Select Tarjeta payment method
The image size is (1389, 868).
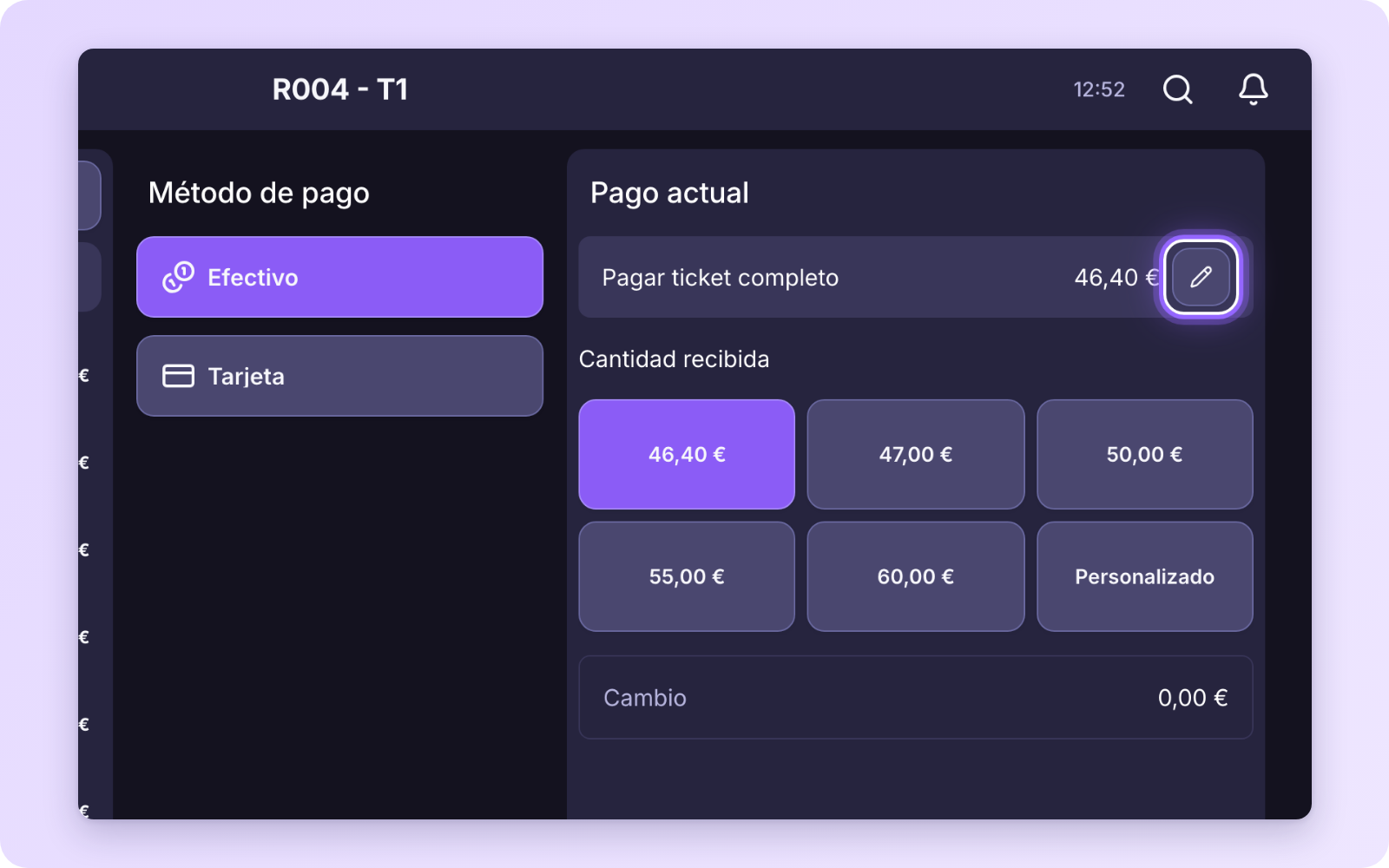point(339,376)
